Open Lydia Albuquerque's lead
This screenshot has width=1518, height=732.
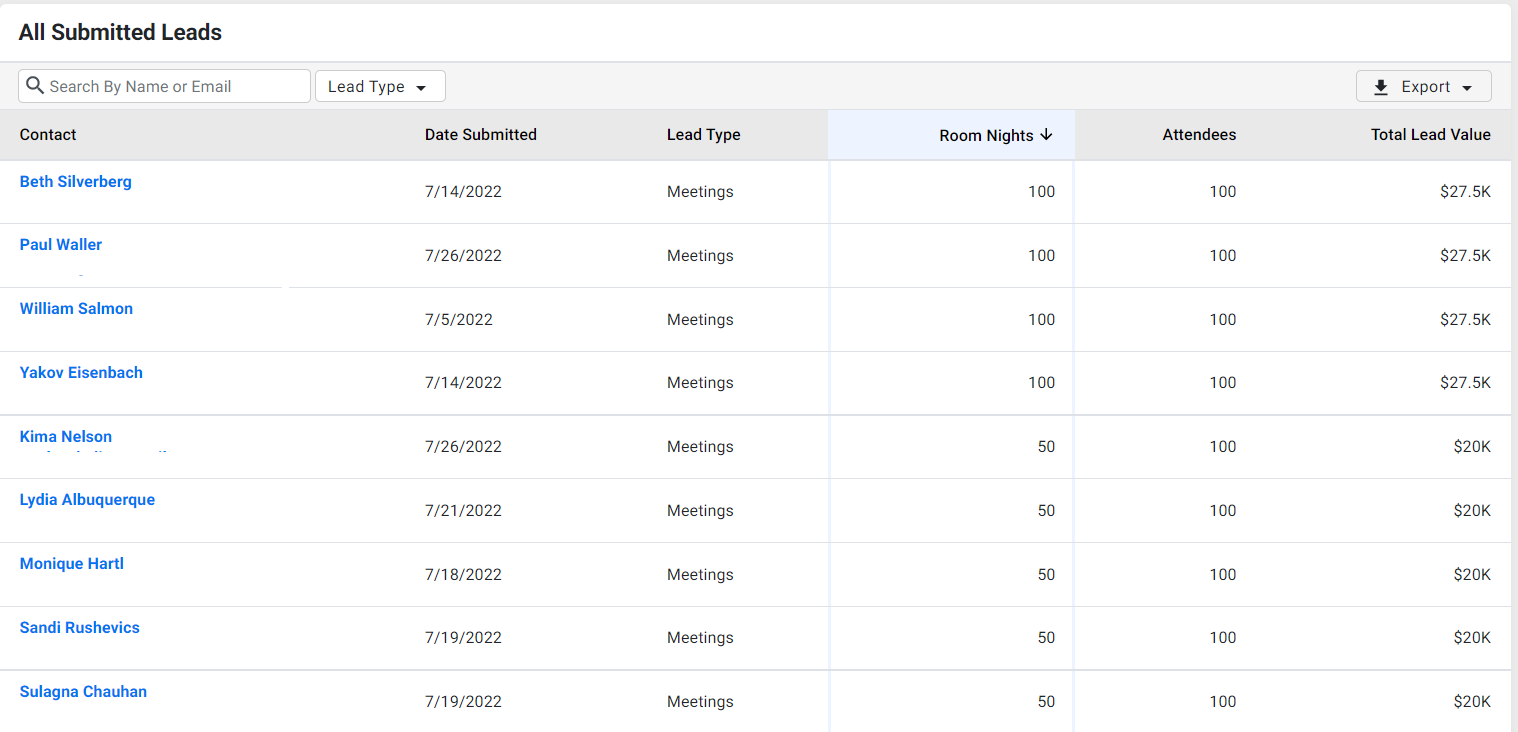click(x=87, y=500)
